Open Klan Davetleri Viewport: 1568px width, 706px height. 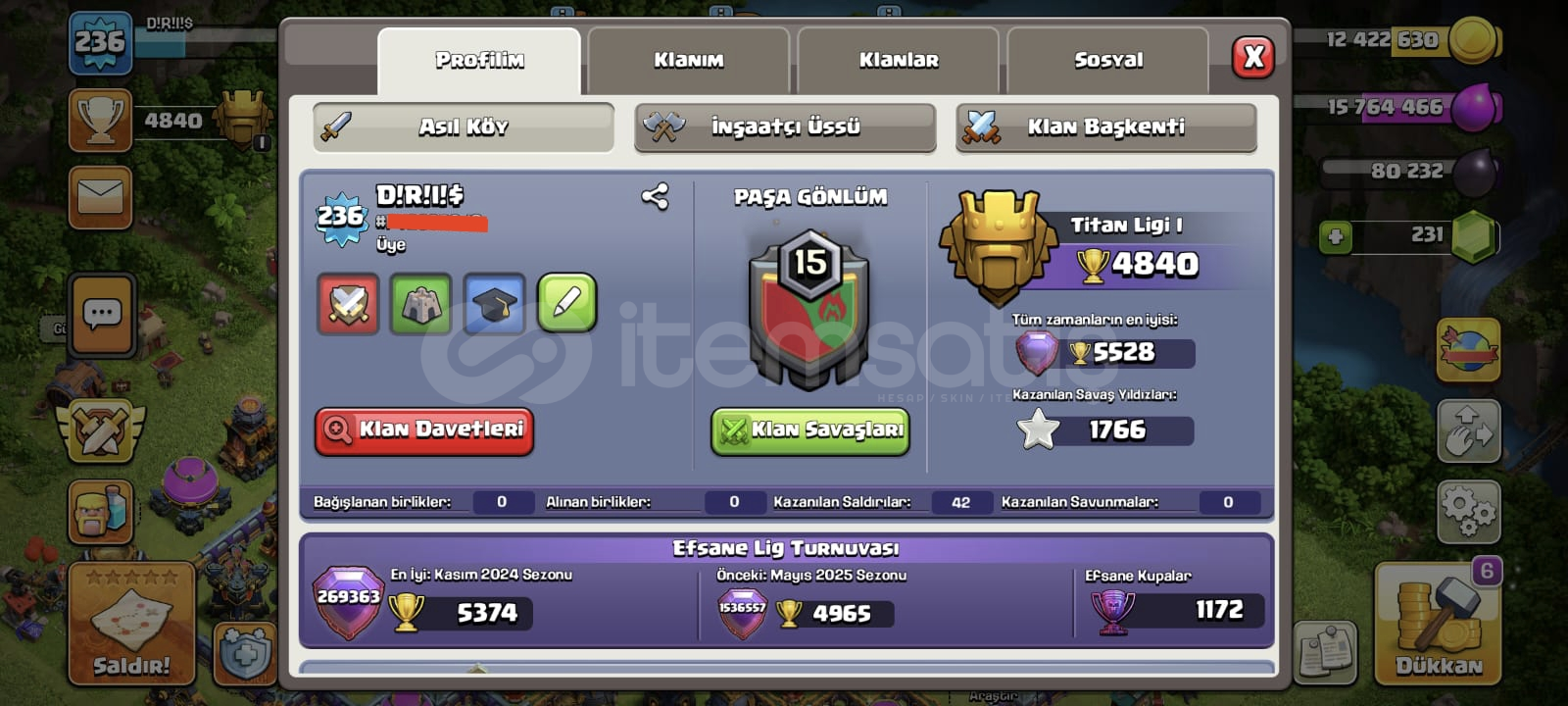[424, 430]
